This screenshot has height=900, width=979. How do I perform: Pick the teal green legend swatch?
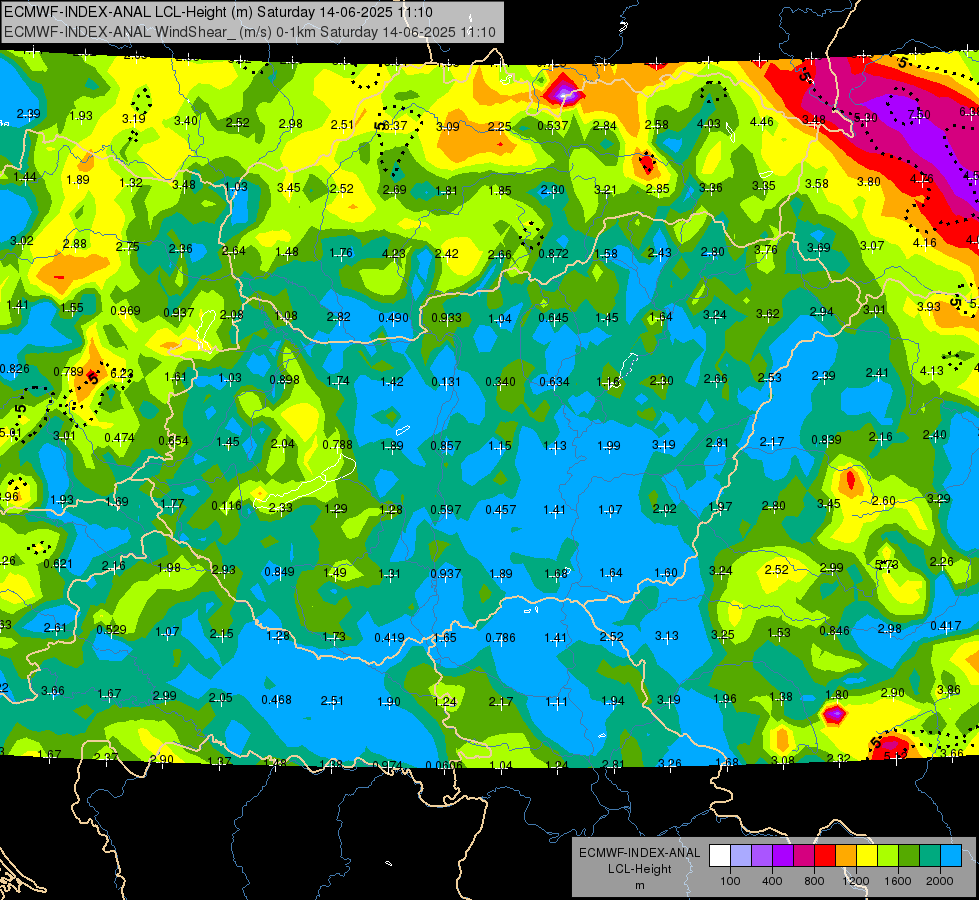tap(930, 856)
